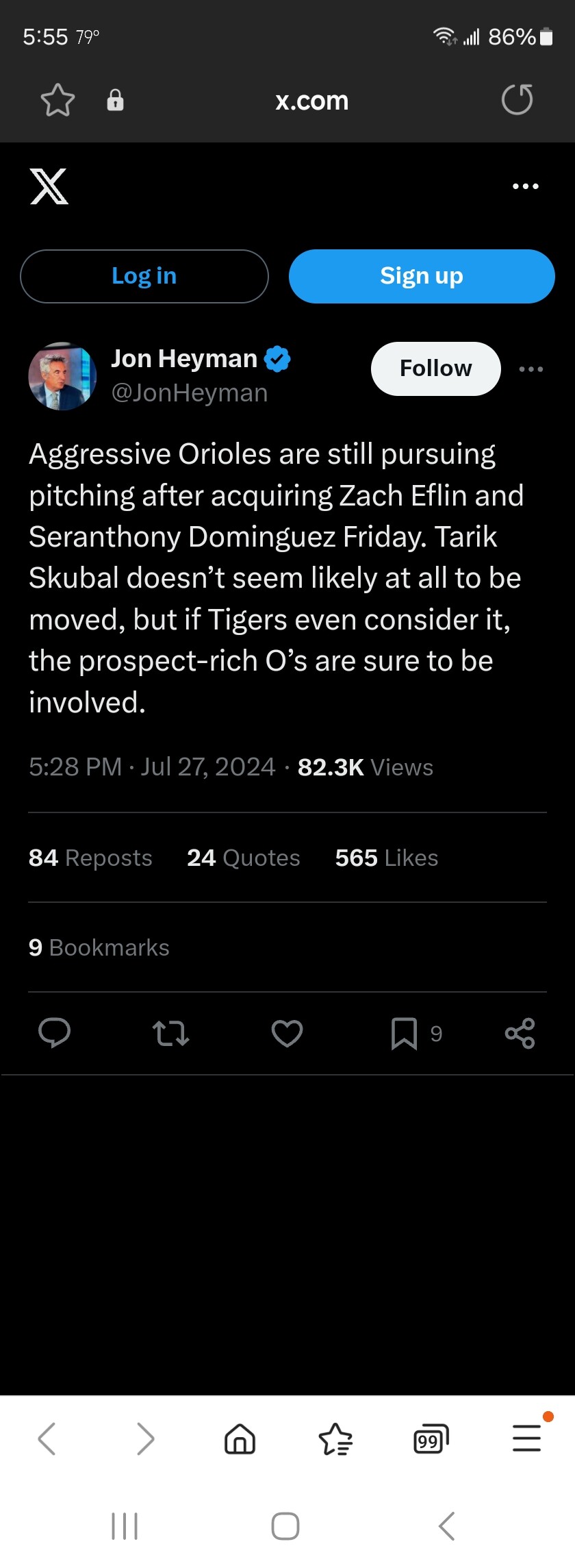
Task: Open X header more options menu
Action: 526,186
